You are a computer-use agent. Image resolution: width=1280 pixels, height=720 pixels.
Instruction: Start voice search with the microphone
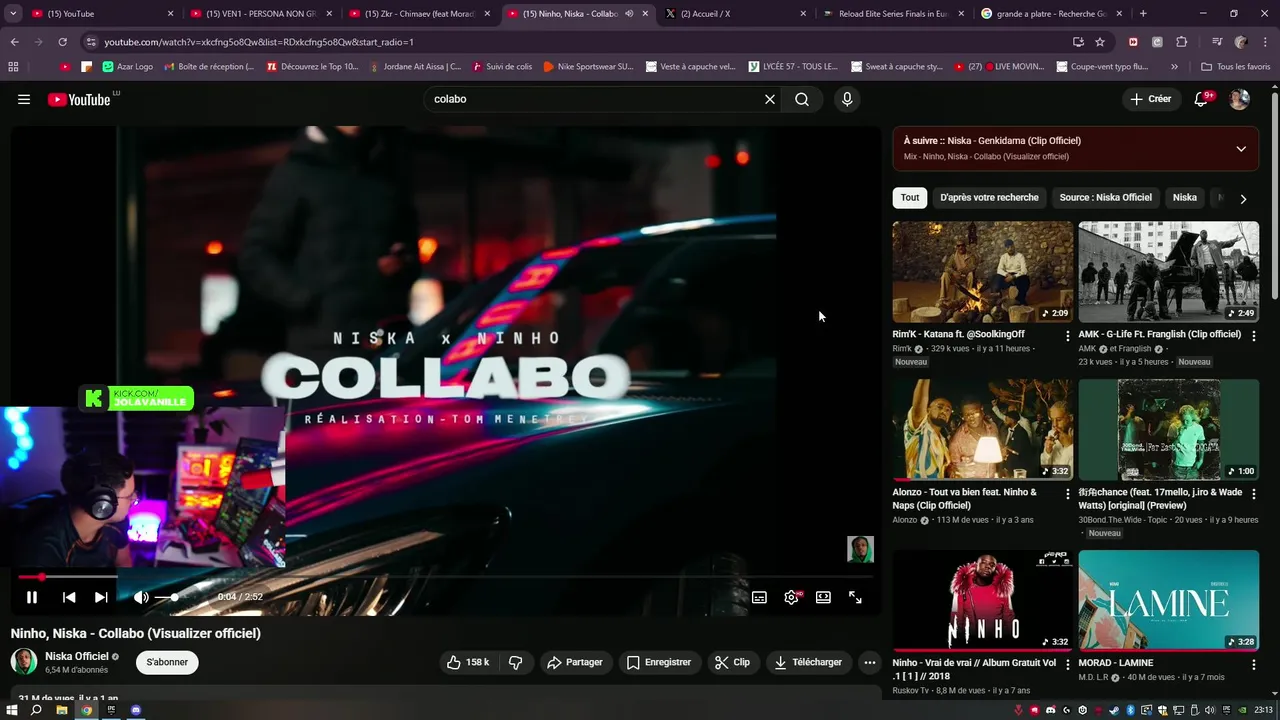click(847, 99)
